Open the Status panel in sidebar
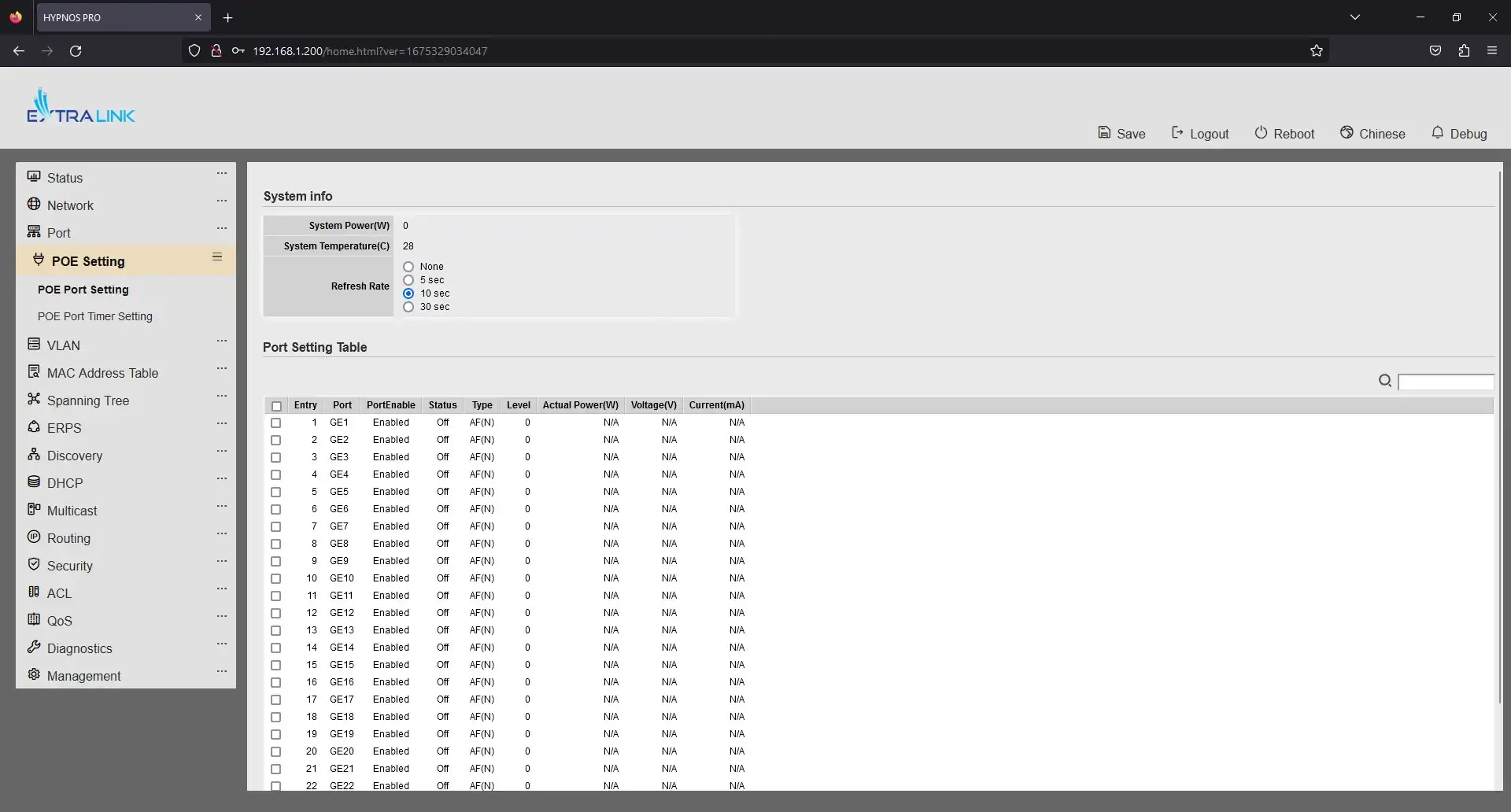 tap(65, 177)
